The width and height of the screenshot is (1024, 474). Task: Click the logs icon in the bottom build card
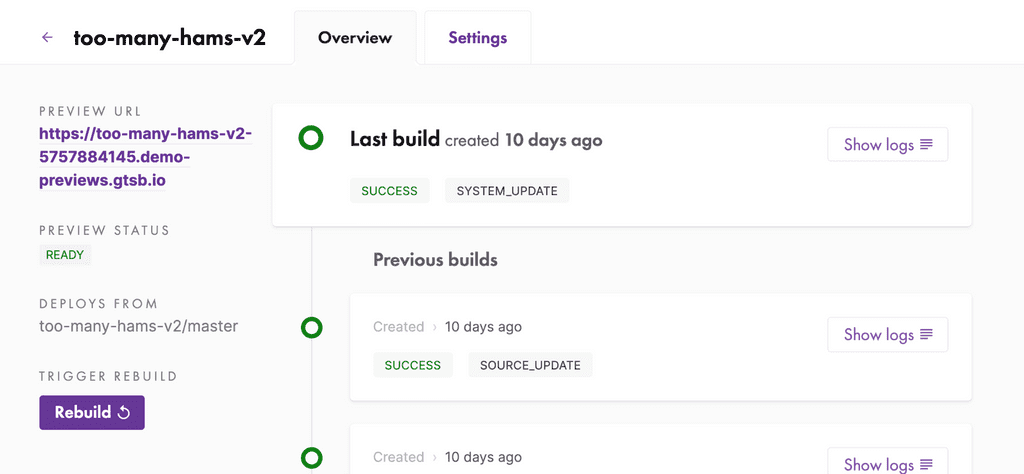[x=926, y=464]
